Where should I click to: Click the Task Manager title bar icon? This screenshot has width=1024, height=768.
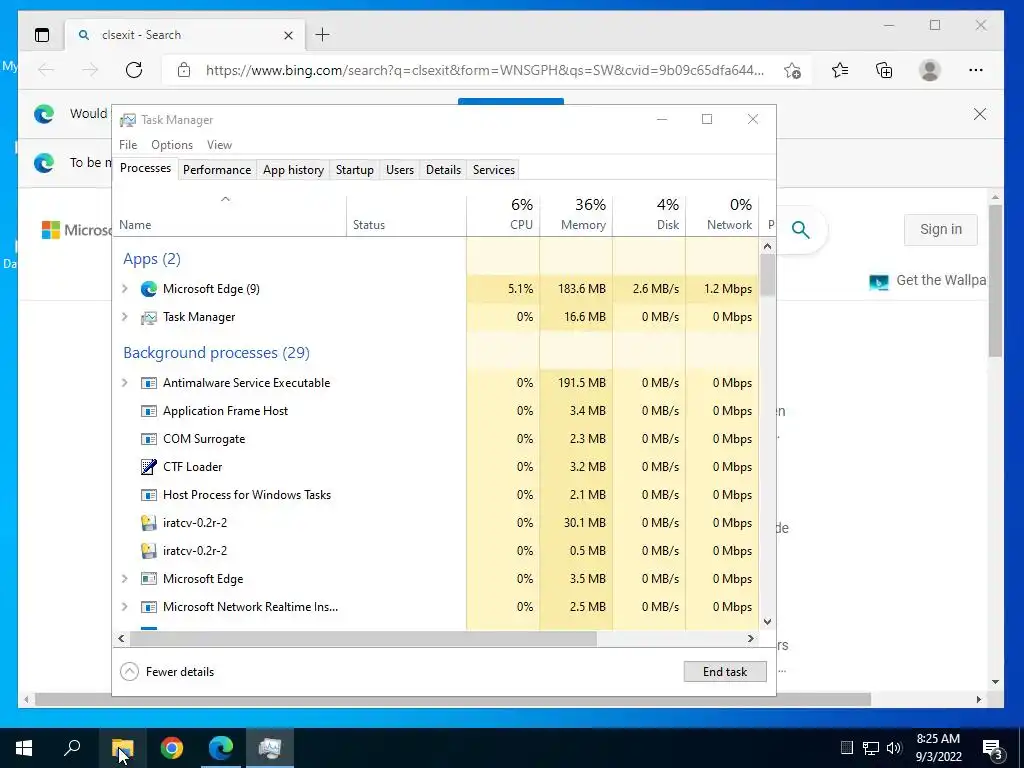click(x=128, y=120)
